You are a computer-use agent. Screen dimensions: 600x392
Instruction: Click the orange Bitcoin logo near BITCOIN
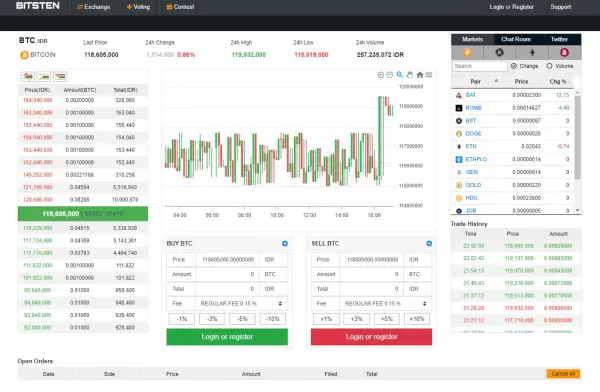(24, 55)
